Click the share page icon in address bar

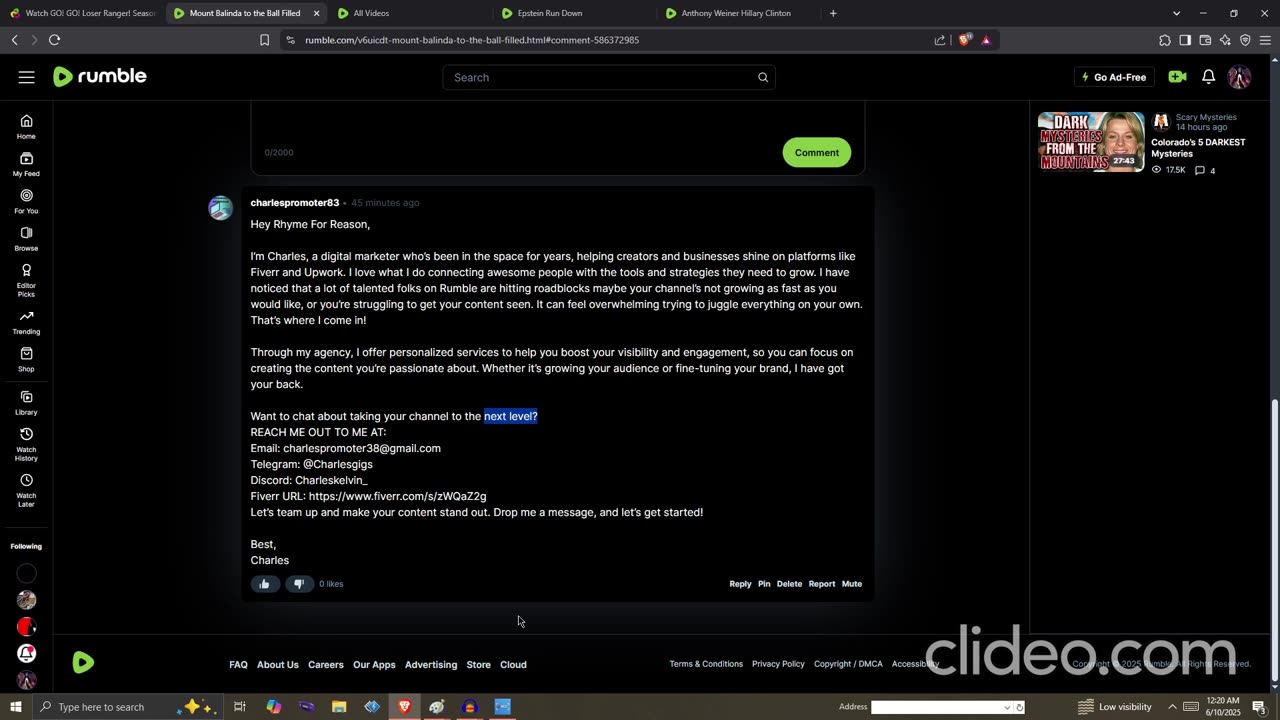point(940,40)
